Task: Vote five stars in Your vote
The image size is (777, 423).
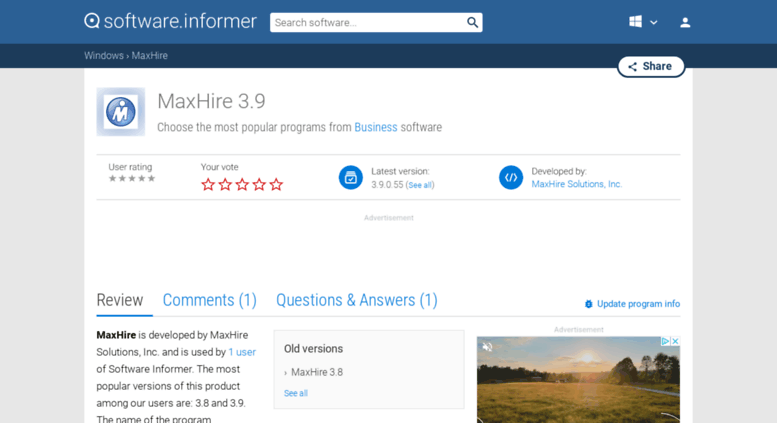Action: (x=276, y=185)
